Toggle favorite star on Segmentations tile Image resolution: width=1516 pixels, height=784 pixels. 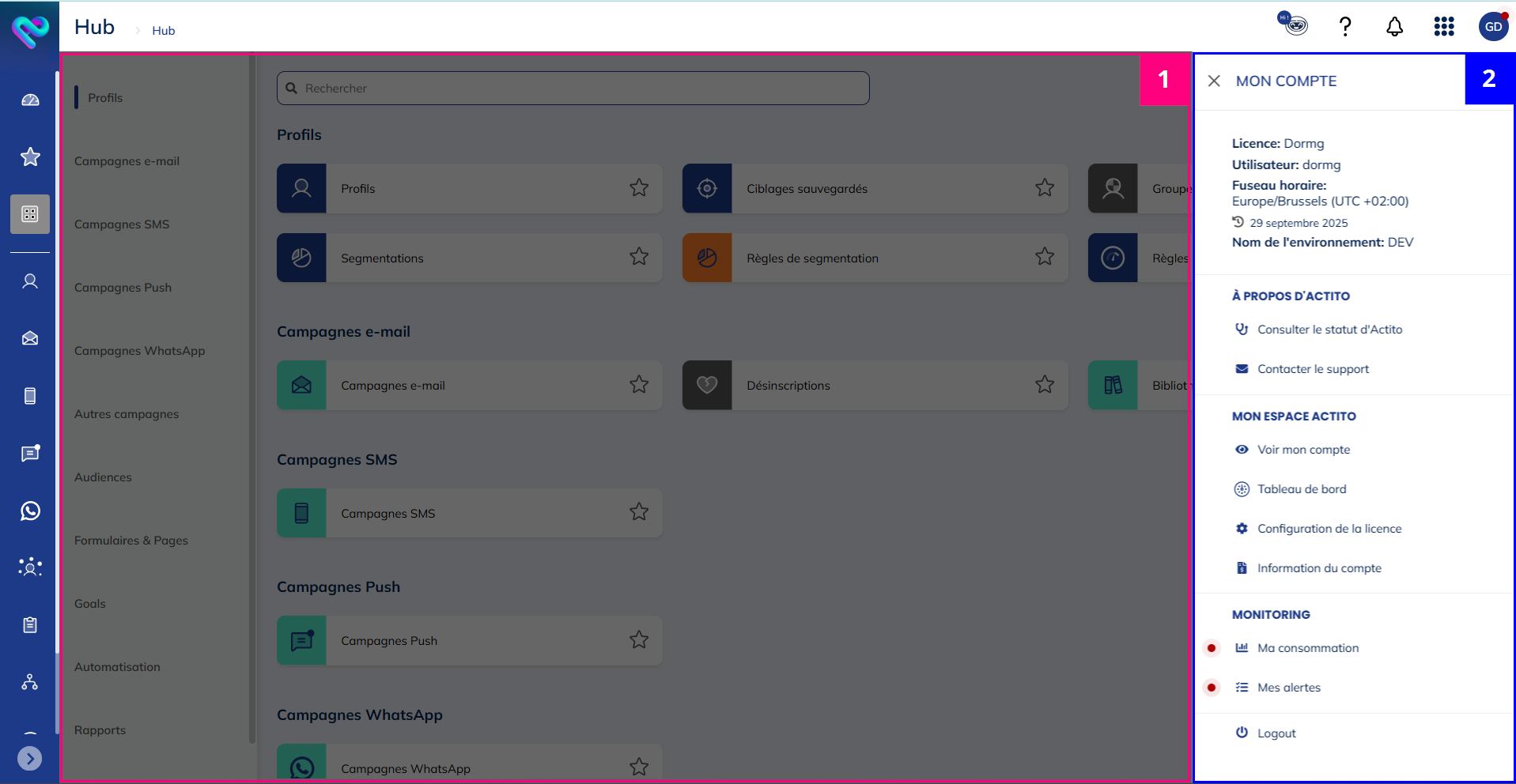[639, 257]
